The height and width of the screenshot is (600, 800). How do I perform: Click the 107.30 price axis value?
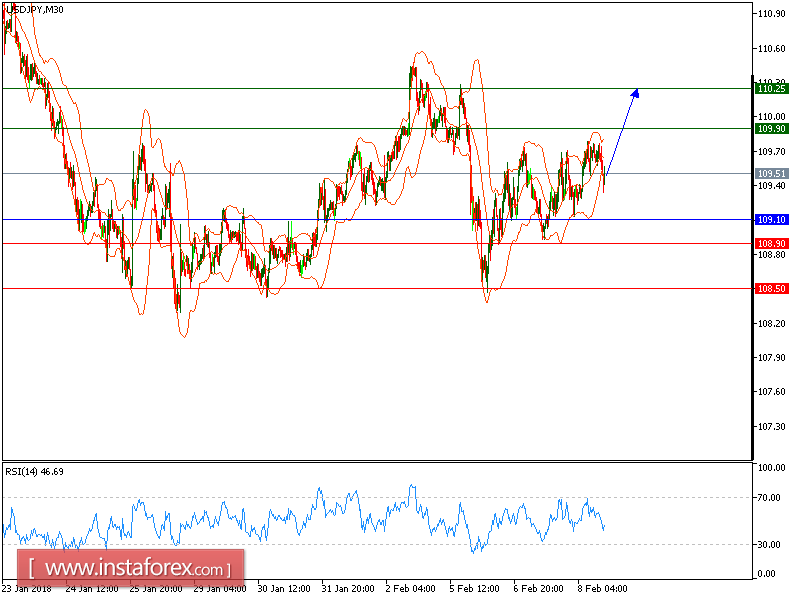coord(771,427)
